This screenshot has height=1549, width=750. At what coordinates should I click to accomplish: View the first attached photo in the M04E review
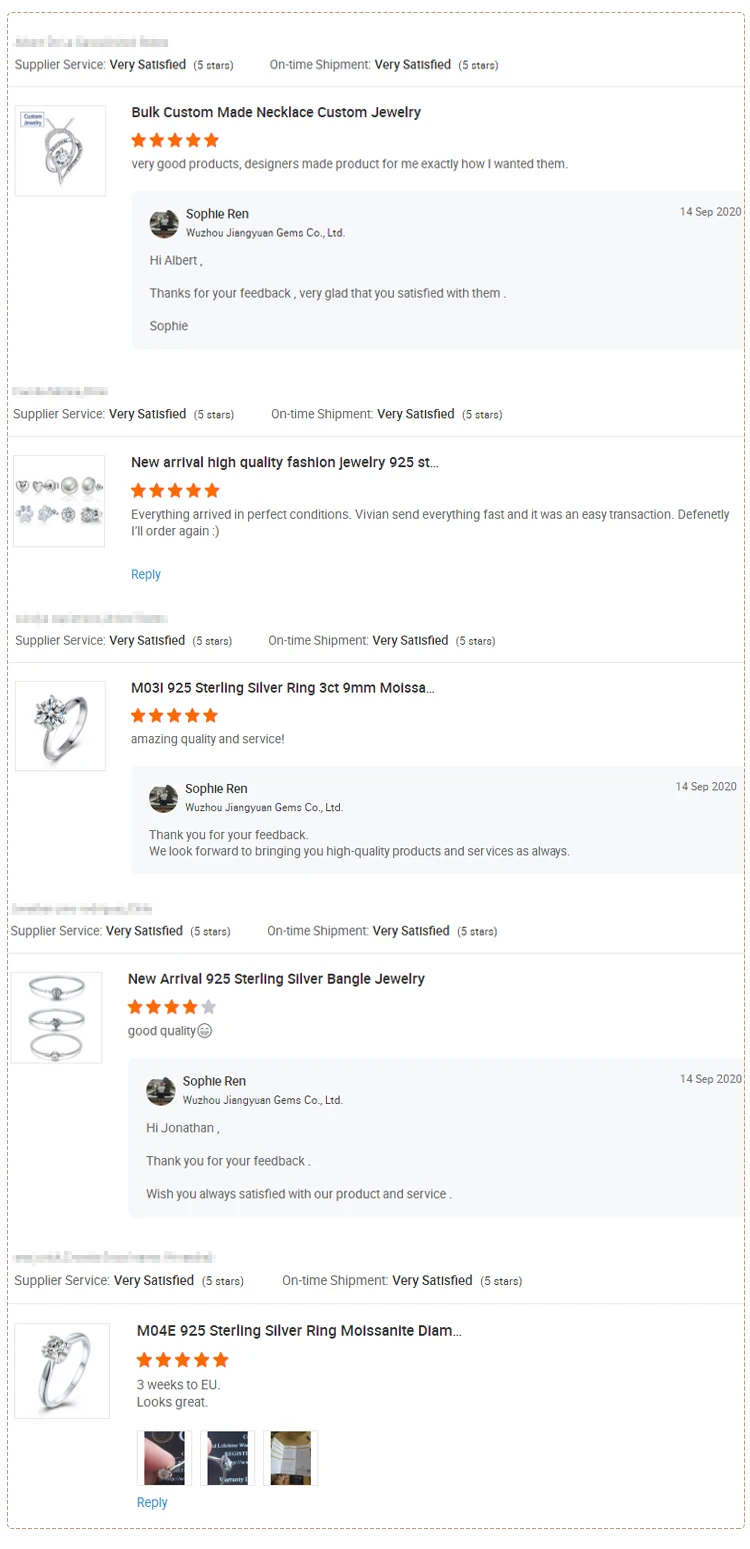164,1457
